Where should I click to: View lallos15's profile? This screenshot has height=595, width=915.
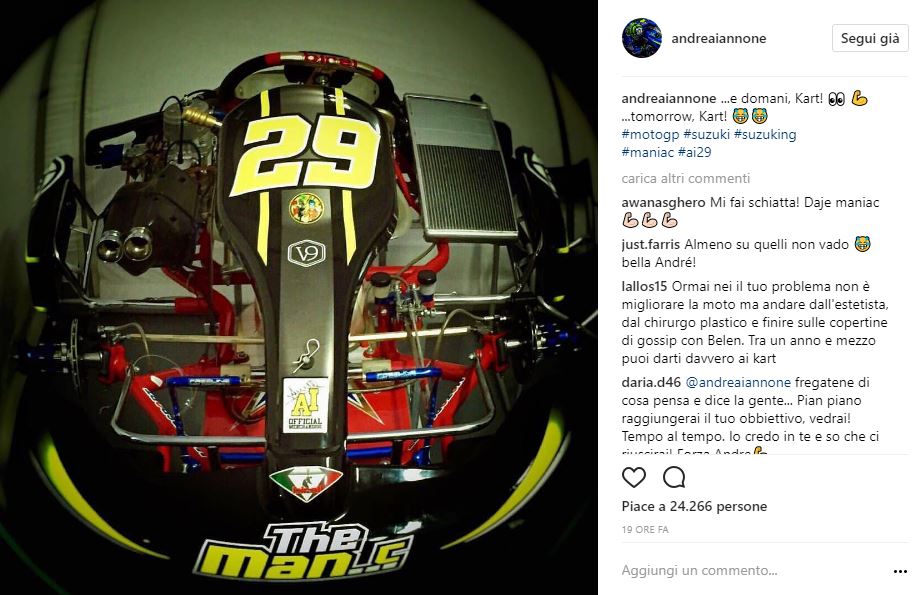[x=644, y=286]
